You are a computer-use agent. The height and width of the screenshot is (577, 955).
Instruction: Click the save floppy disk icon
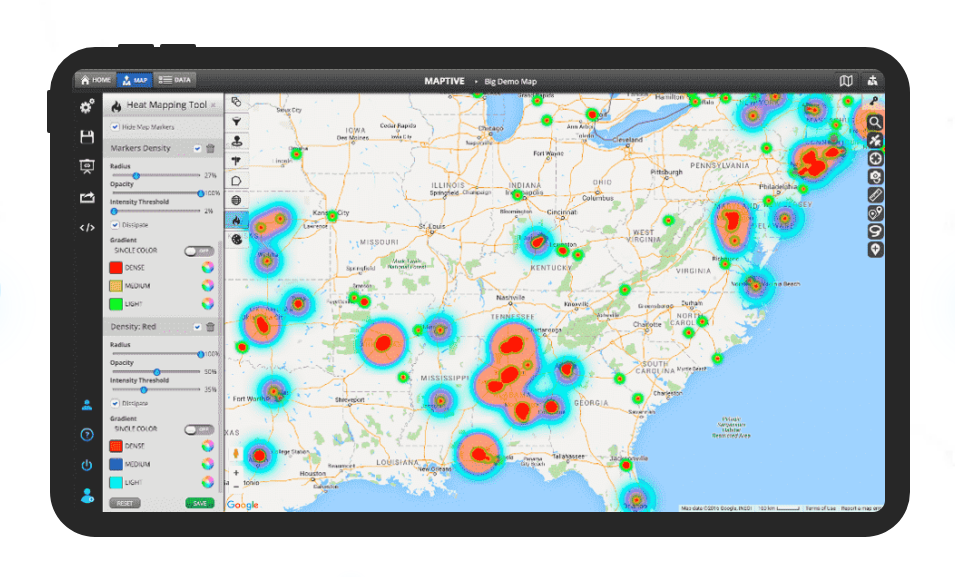point(87,136)
